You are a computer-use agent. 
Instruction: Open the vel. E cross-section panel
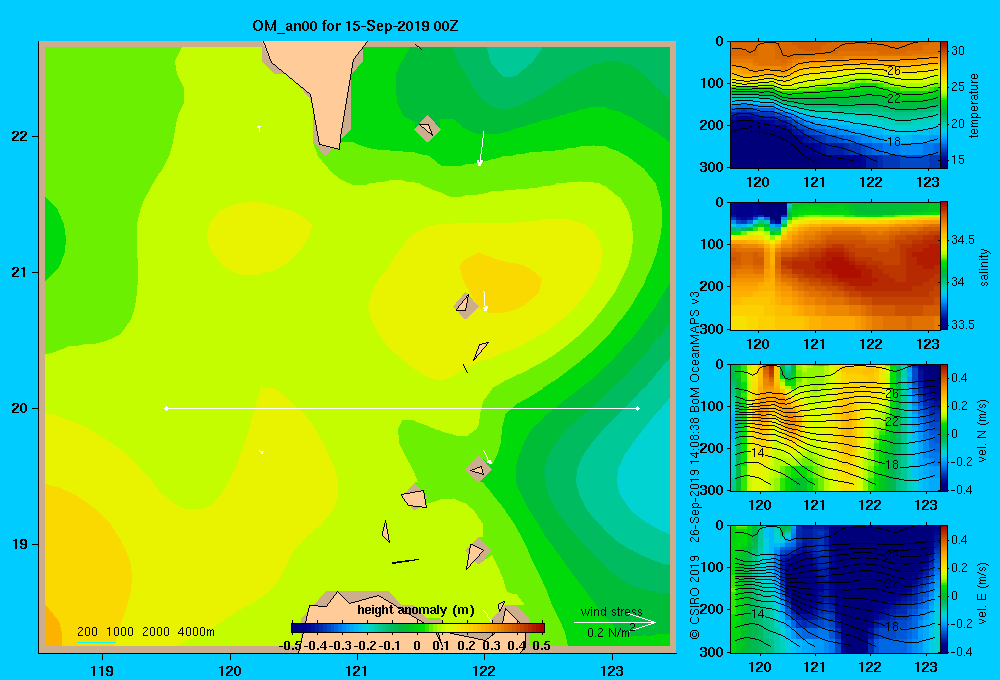click(834, 589)
